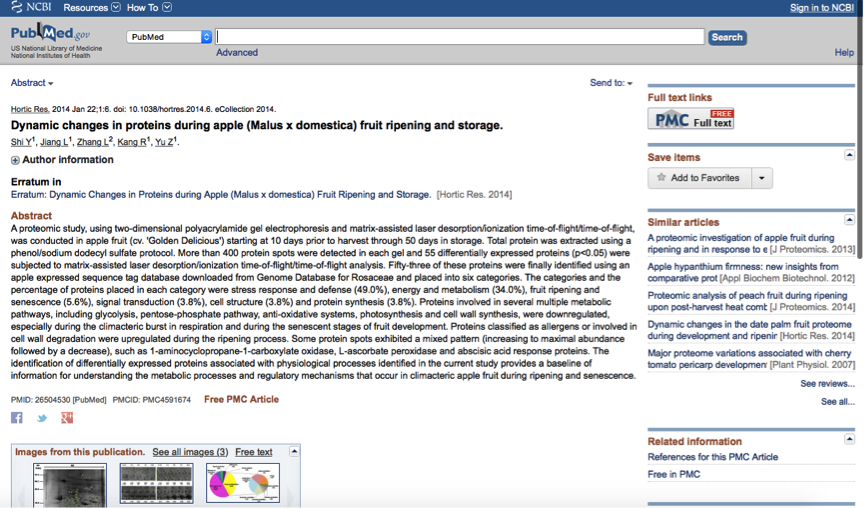
Task: Open author Zhang L link
Action: pyautogui.click(x=92, y=142)
